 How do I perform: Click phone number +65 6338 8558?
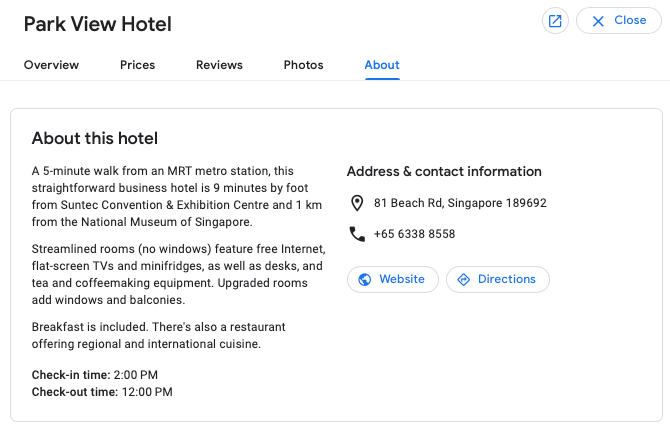pyautogui.click(x=414, y=234)
